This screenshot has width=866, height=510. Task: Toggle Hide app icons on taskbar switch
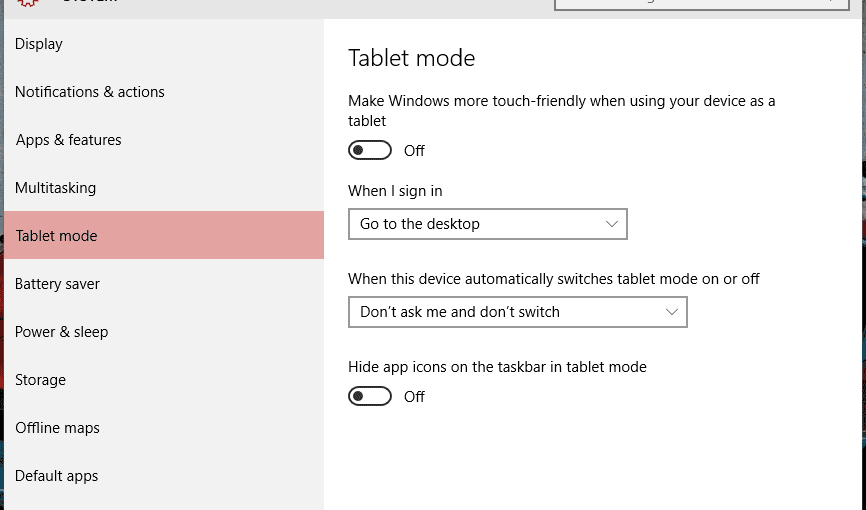click(x=369, y=397)
